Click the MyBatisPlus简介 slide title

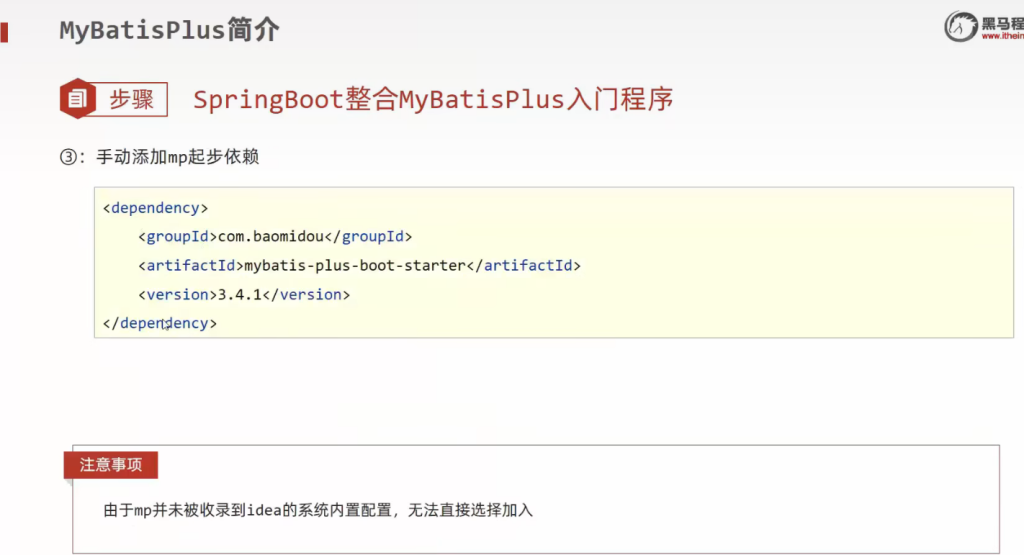pyautogui.click(x=169, y=30)
